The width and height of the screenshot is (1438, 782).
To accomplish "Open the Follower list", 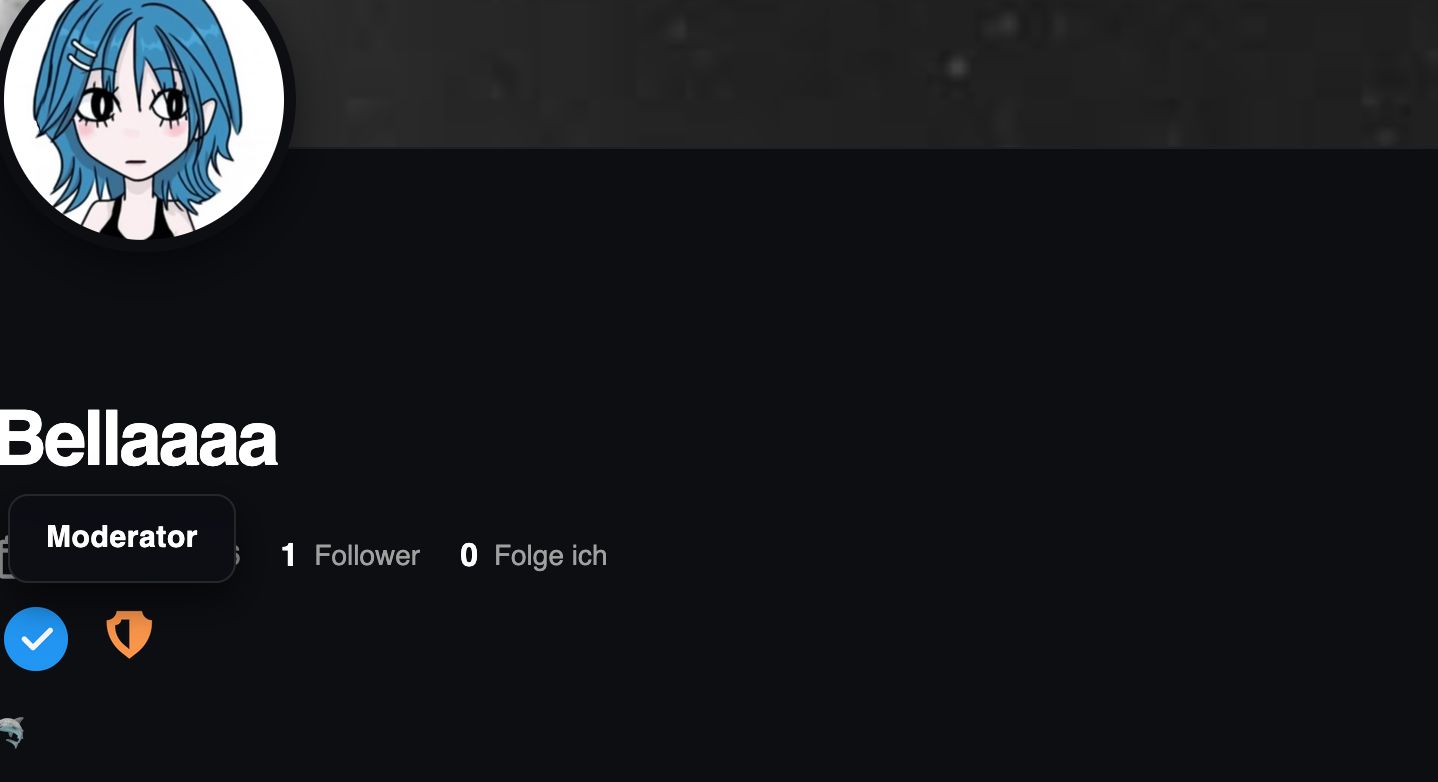I will (350, 556).
